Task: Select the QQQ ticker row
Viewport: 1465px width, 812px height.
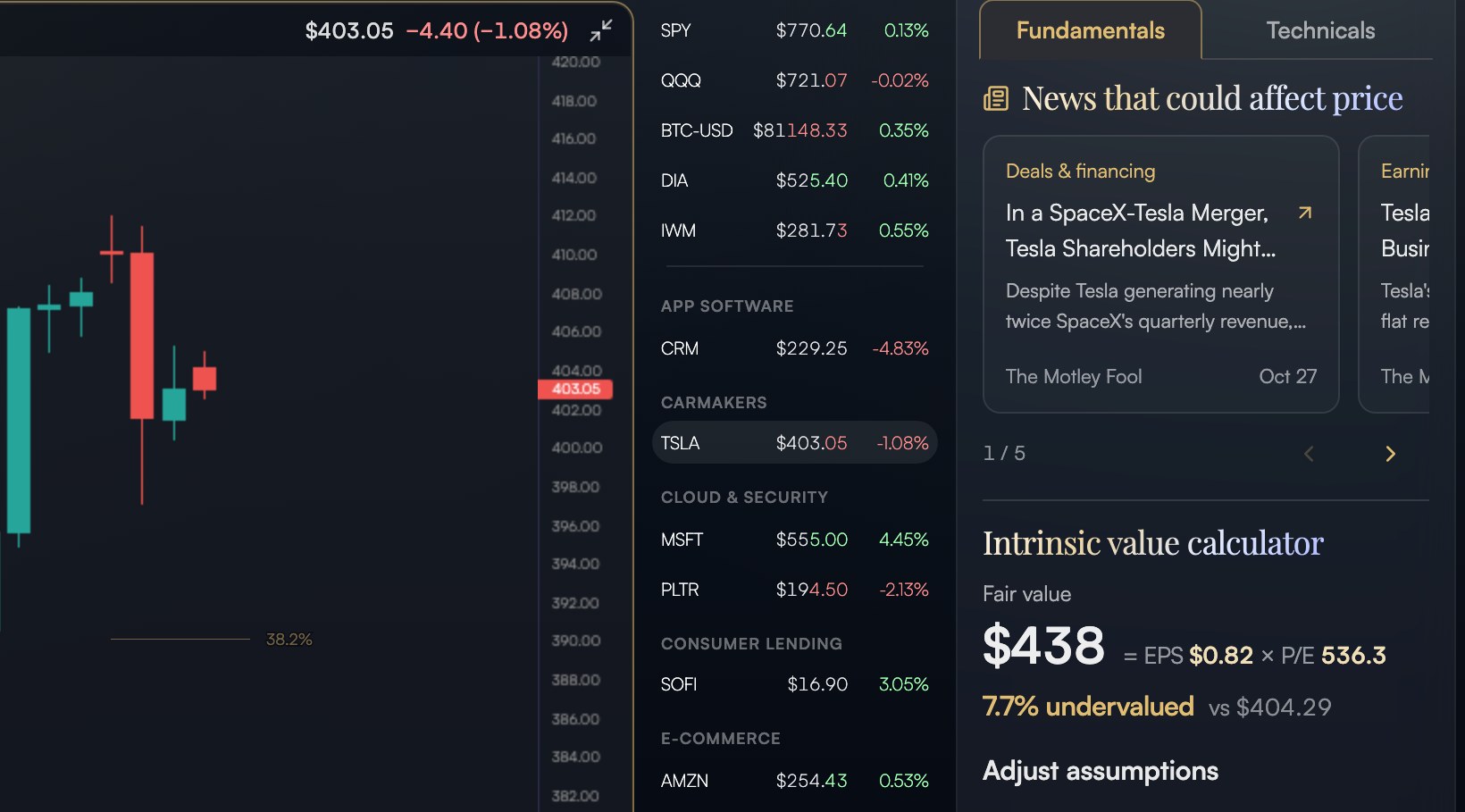Action: click(795, 80)
